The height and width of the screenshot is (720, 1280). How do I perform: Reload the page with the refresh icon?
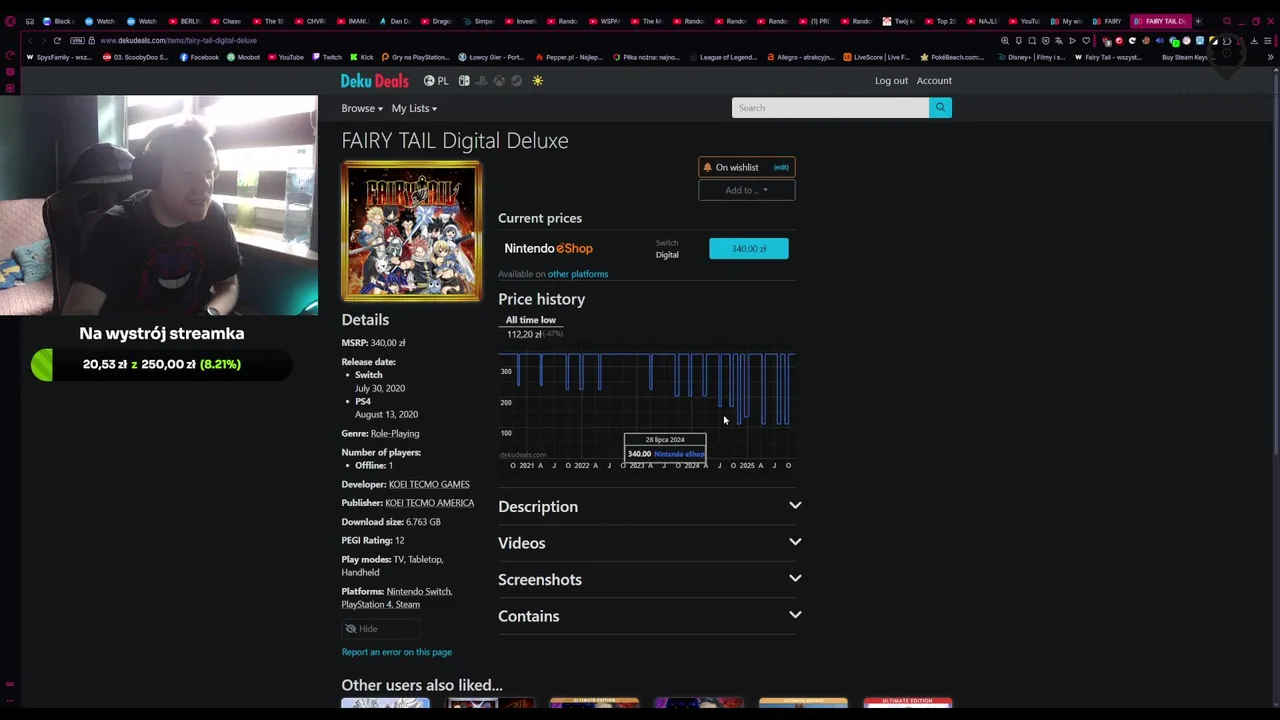[57, 41]
